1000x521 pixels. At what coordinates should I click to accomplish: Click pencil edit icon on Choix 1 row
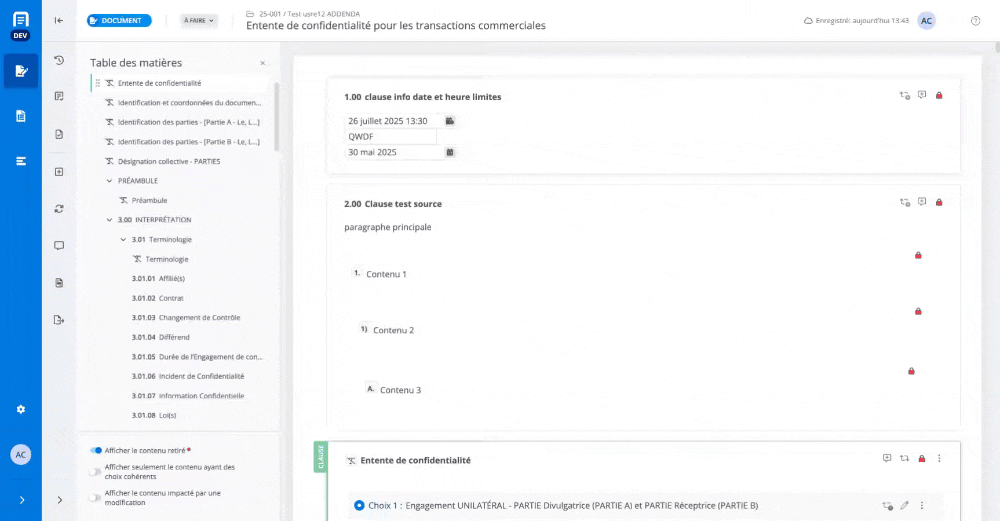click(904, 505)
